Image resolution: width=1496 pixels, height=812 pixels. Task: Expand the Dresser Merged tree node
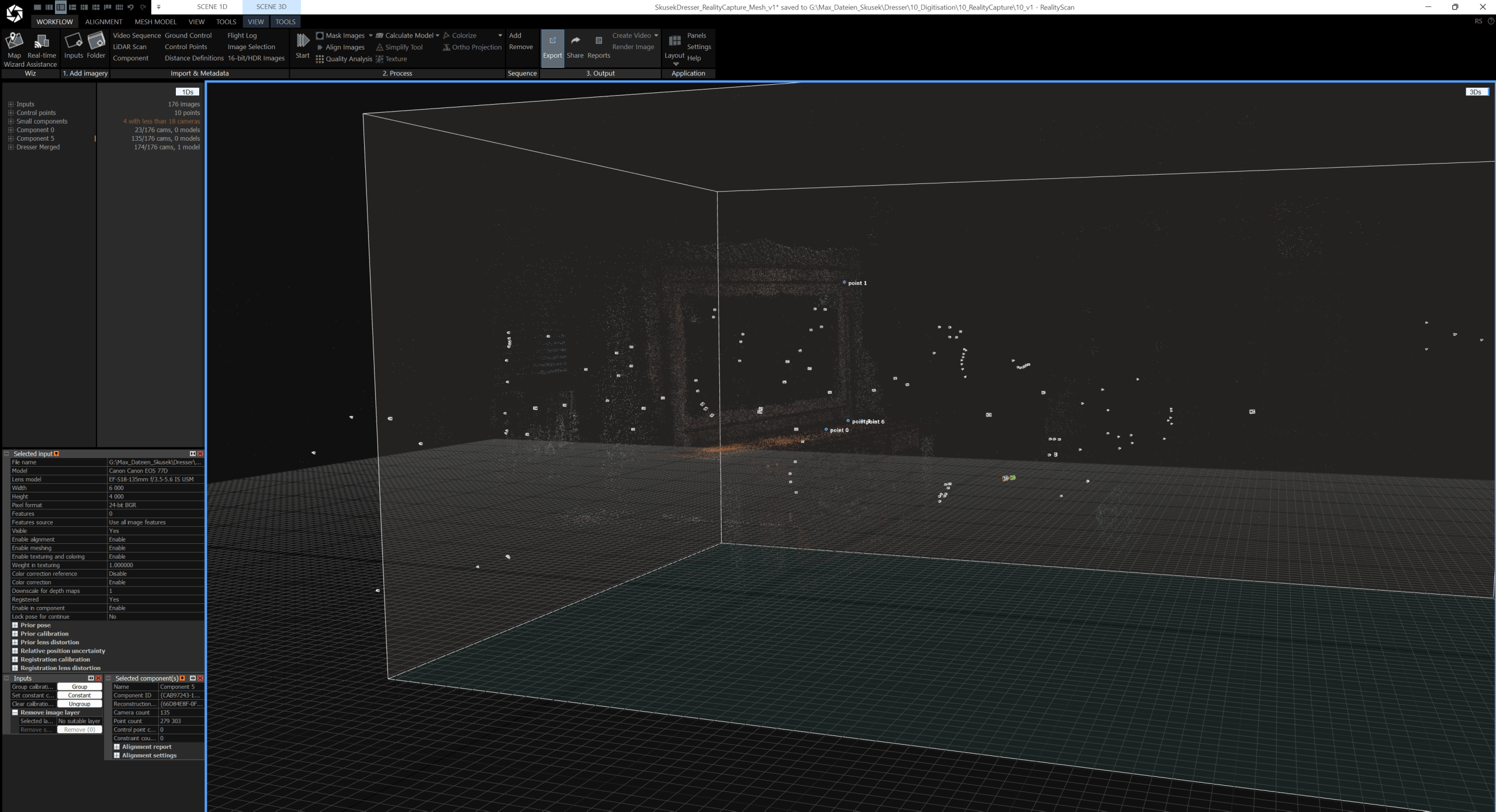coord(11,147)
